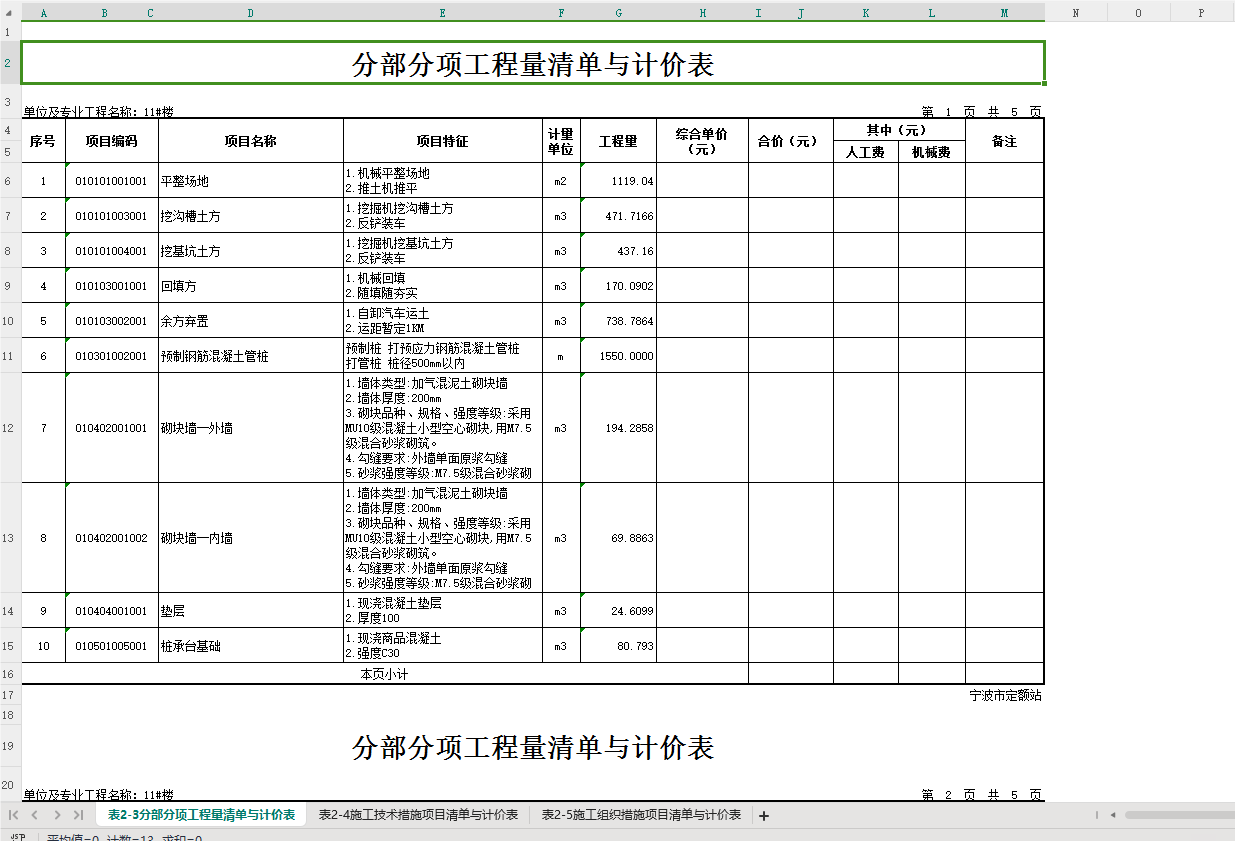Add a new sheet with the plus button
This screenshot has height=841, width=1235.
764,816
